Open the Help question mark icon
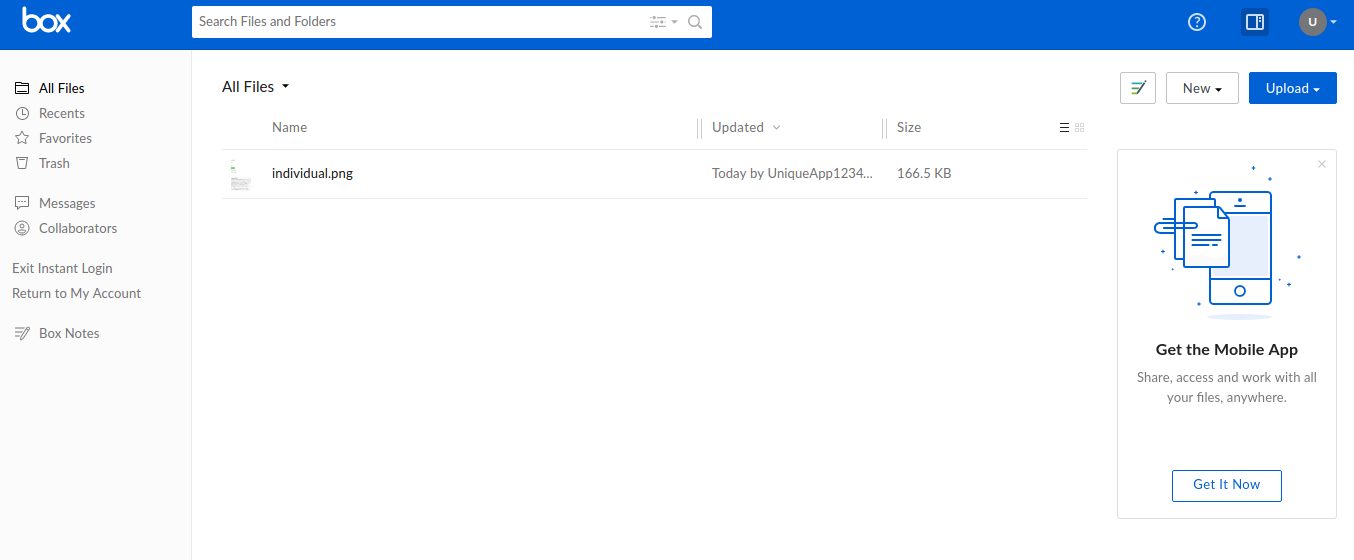 coord(1196,22)
